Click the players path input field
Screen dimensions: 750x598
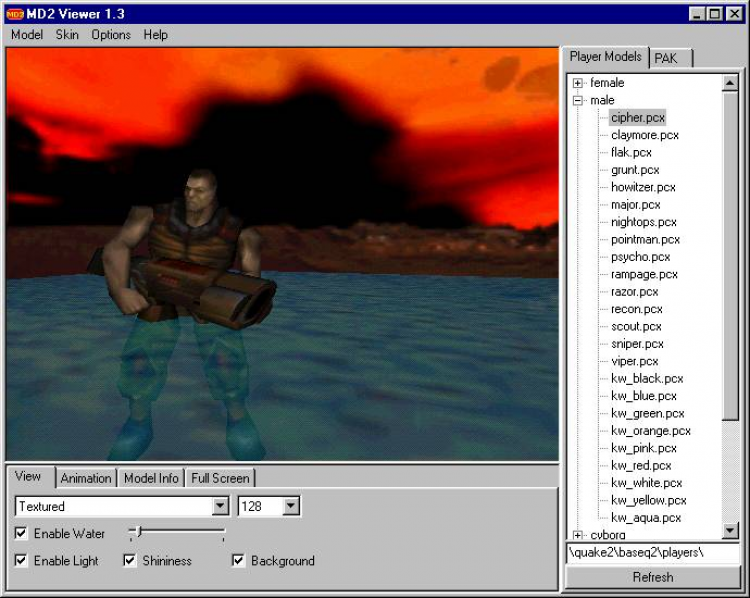coord(652,553)
